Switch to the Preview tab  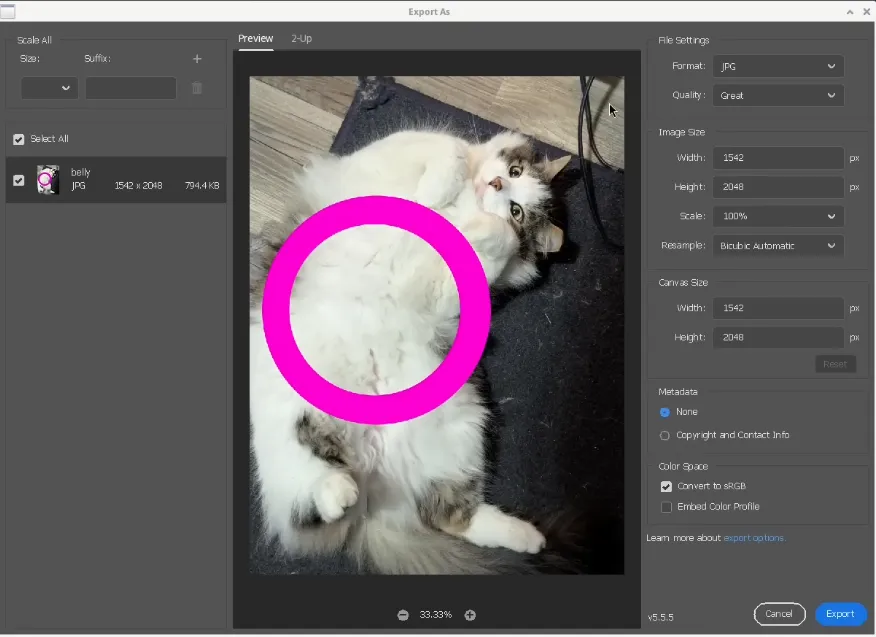pyautogui.click(x=255, y=39)
